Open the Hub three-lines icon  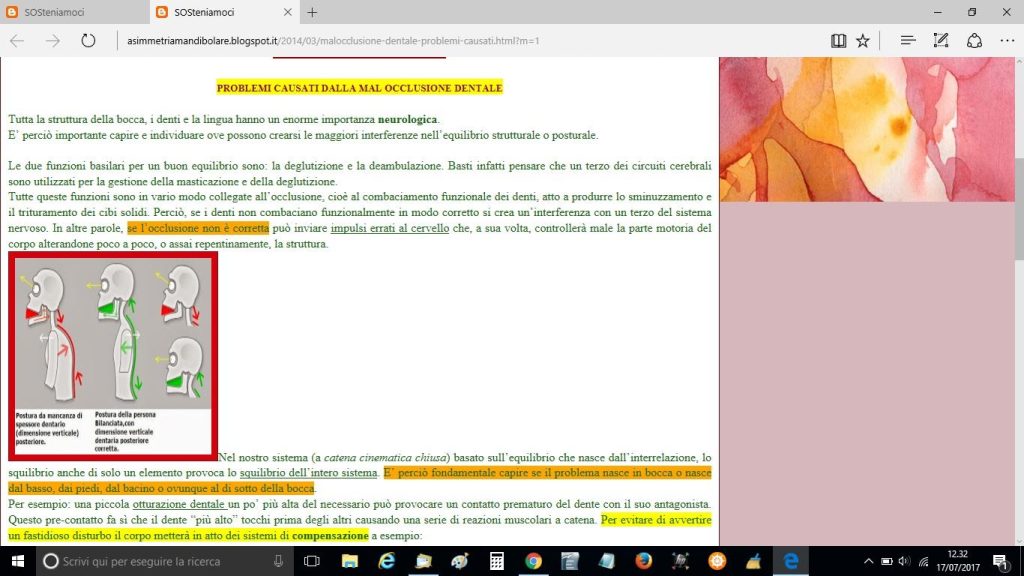click(907, 41)
